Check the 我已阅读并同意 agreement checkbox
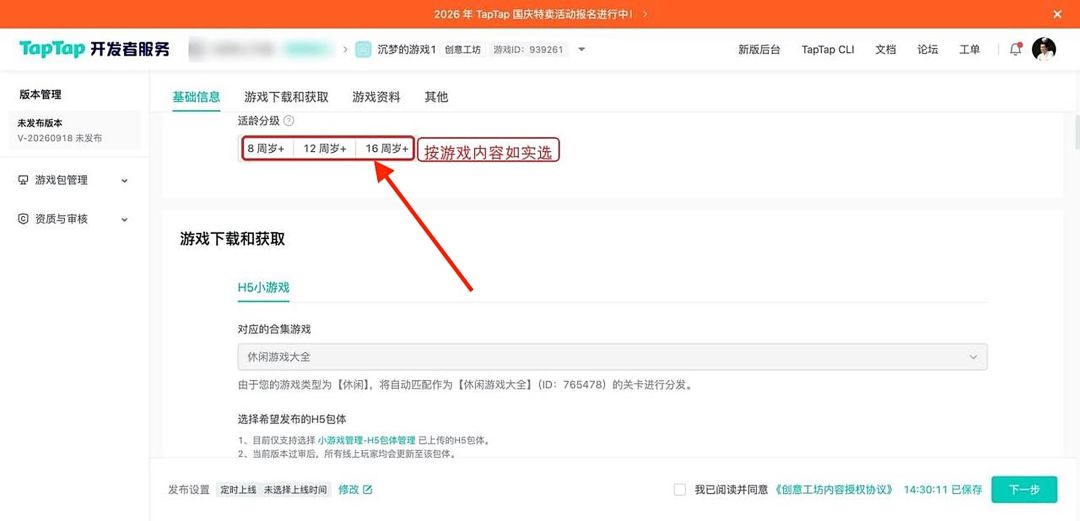 [x=680, y=489]
